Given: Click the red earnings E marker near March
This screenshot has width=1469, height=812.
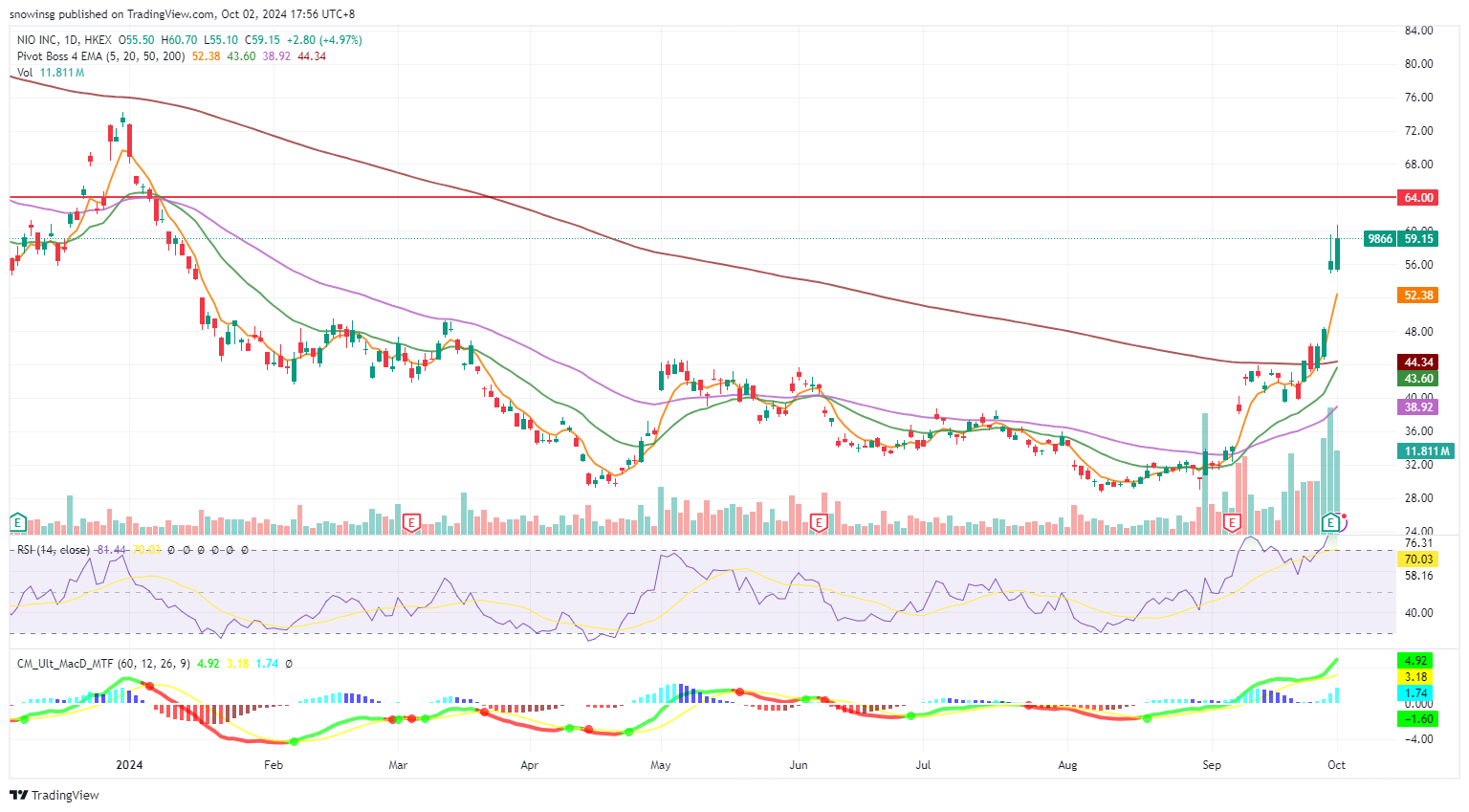Looking at the screenshot, I should pyautogui.click(x=412, y=522).
